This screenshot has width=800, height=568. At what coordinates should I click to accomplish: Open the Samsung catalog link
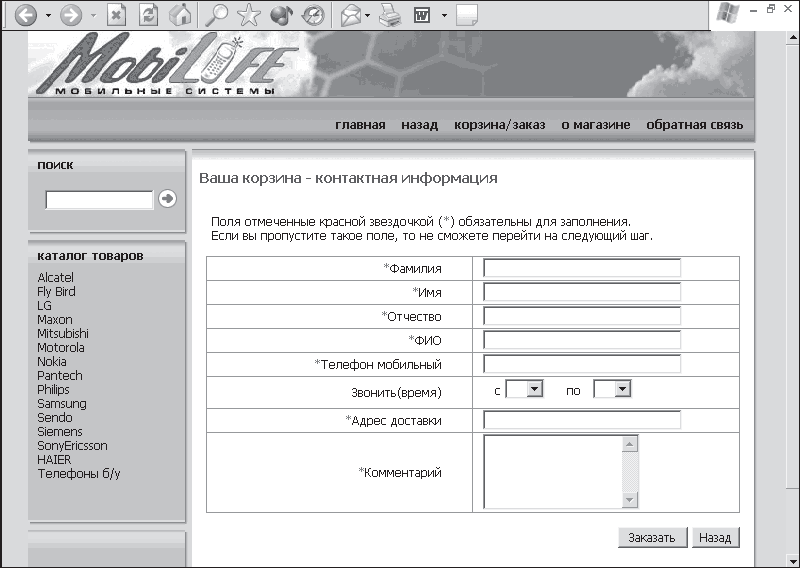[x=62, y=404]
